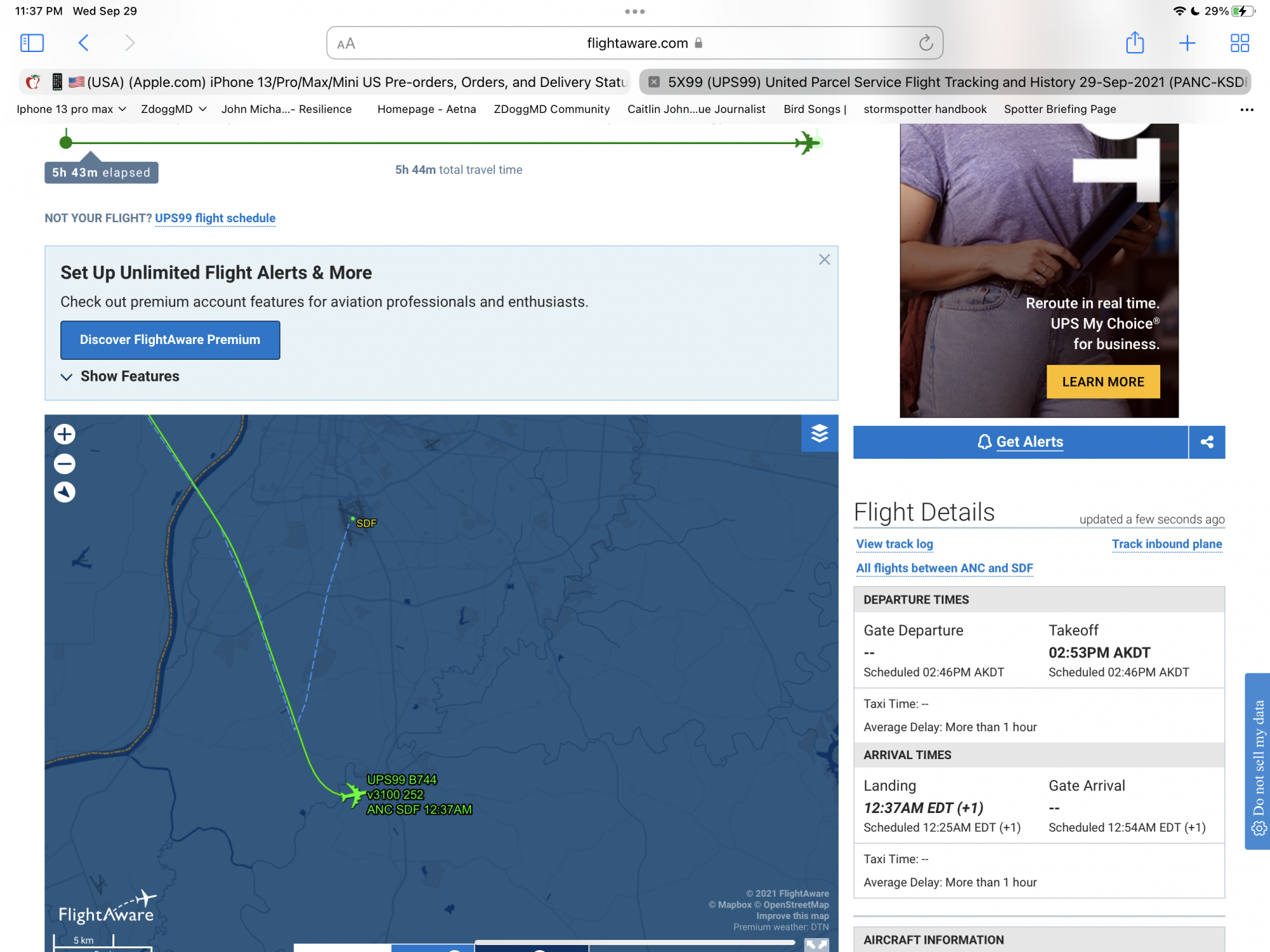Dismiss the flight alerts promo box

[824, 260]
